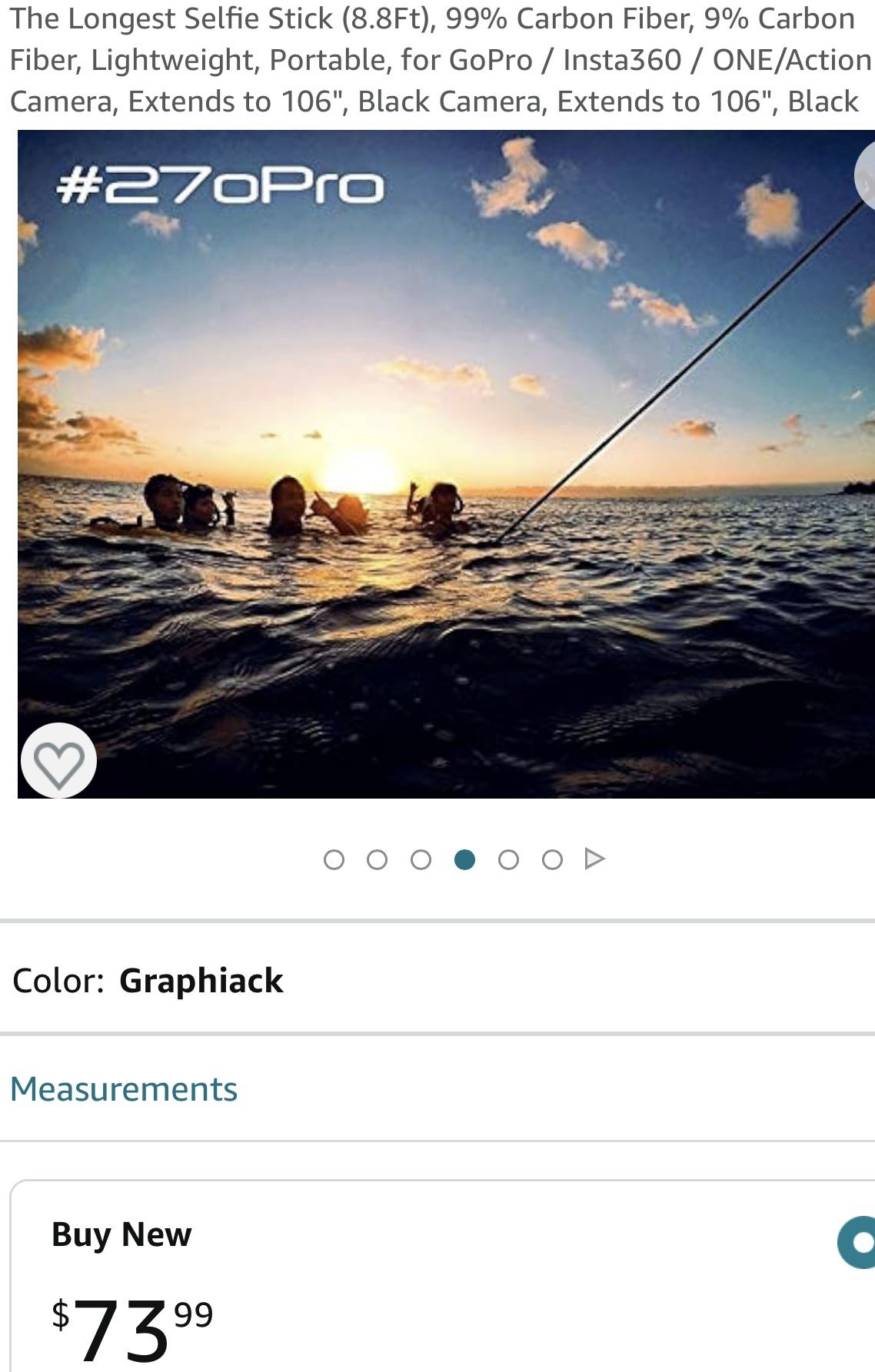Tap the share icon beside product photo

pyautogui.click(x=867, y=176)
